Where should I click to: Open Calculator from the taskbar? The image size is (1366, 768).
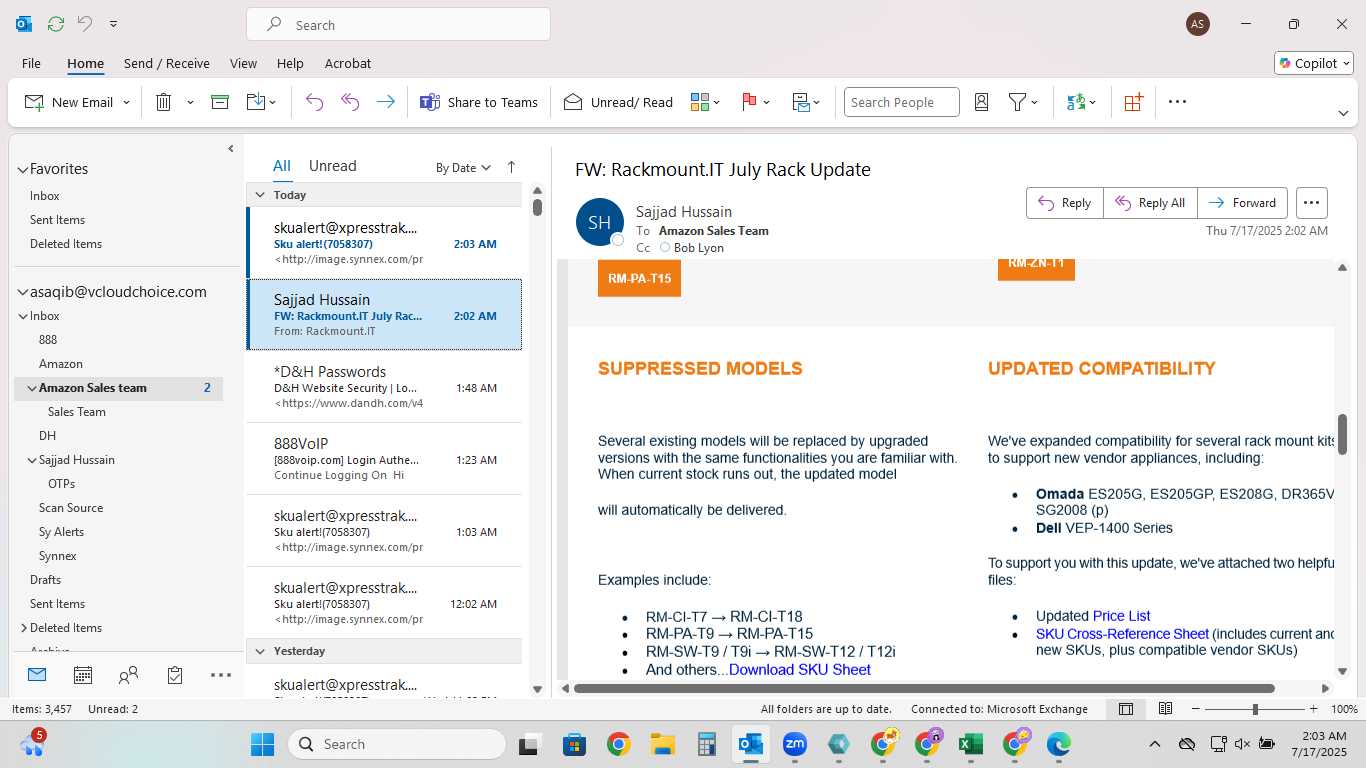[707, 744]
